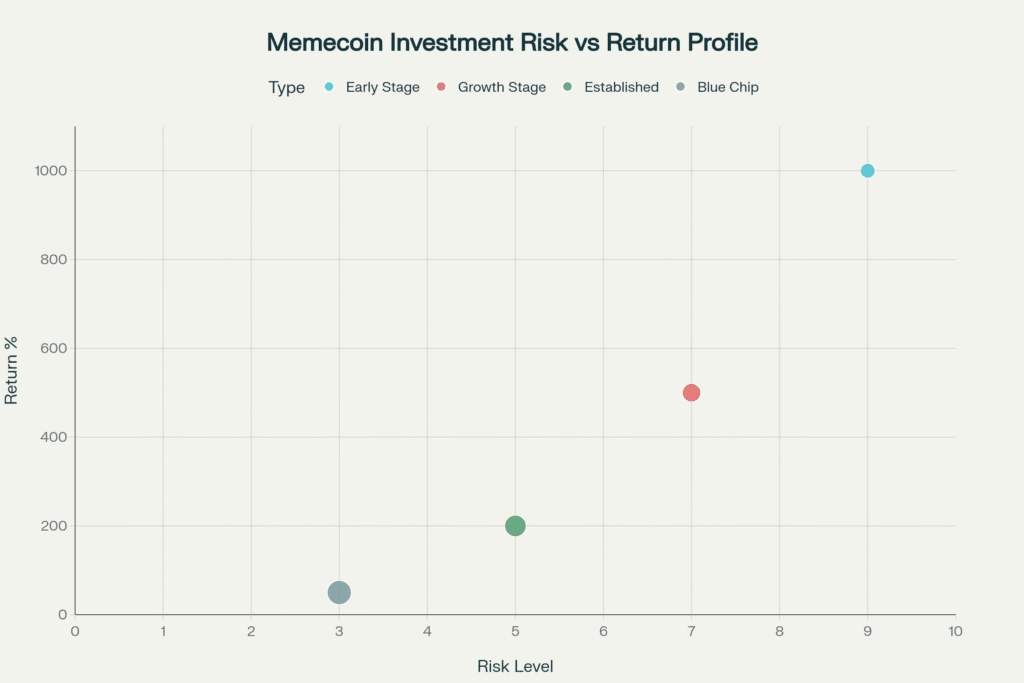The width and height of the screenshot is (1024, 683).
Task: Click the 600 tick on the return axis
Action: [x=53, y=348]
